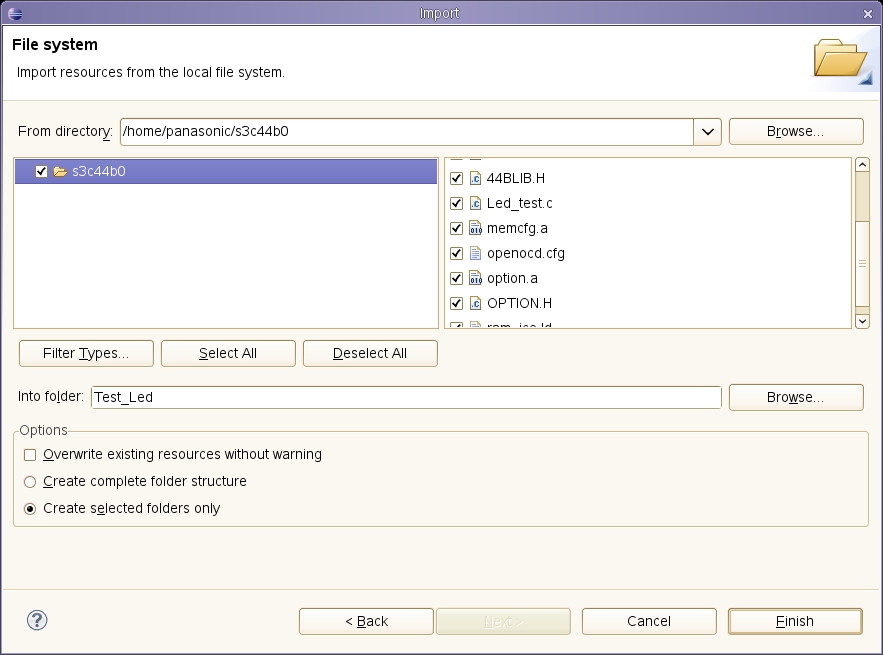Select the OPTION.H file name

tap(519, 303)
